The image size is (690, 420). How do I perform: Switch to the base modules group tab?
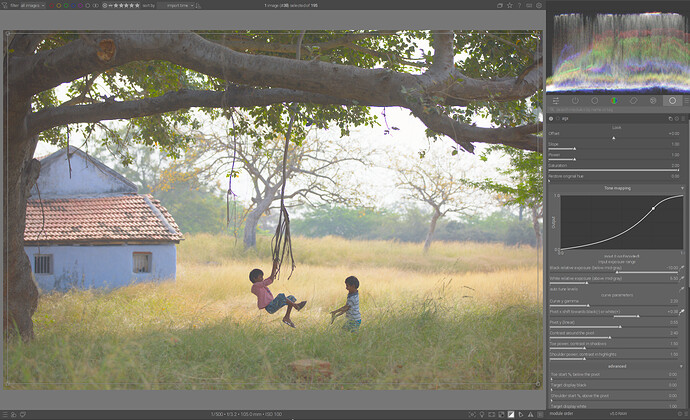pyautogui.click(x=595, y=101)
